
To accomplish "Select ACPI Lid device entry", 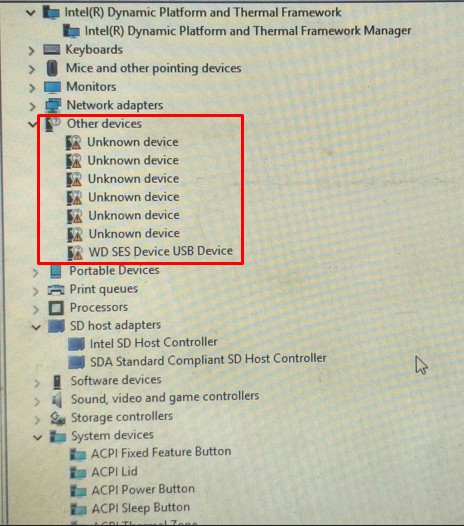I will [x=114, y=472].
